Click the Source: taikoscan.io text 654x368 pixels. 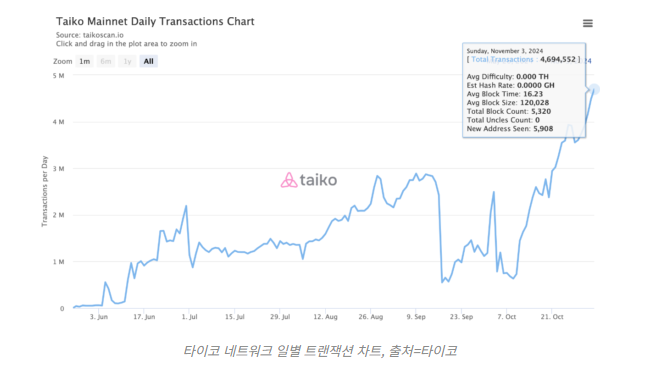(x=90, y=35)
